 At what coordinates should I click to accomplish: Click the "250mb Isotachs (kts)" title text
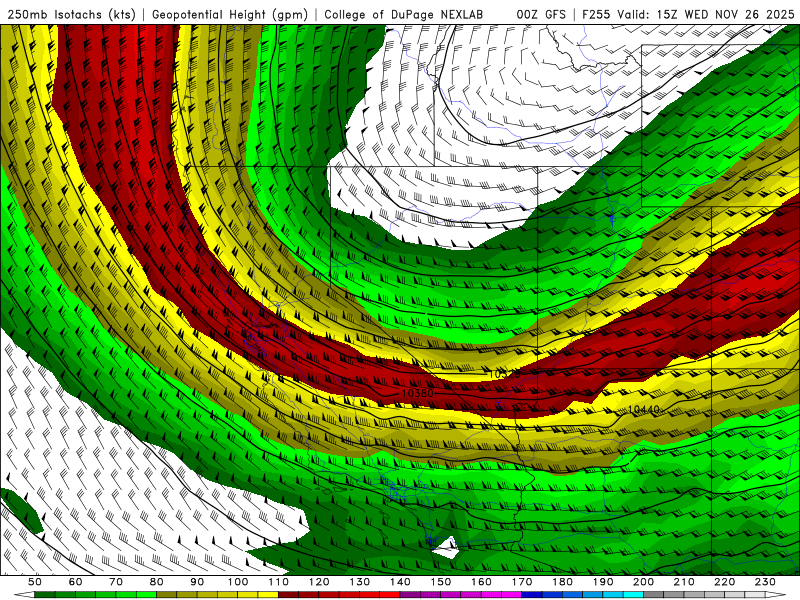point(72,15)
